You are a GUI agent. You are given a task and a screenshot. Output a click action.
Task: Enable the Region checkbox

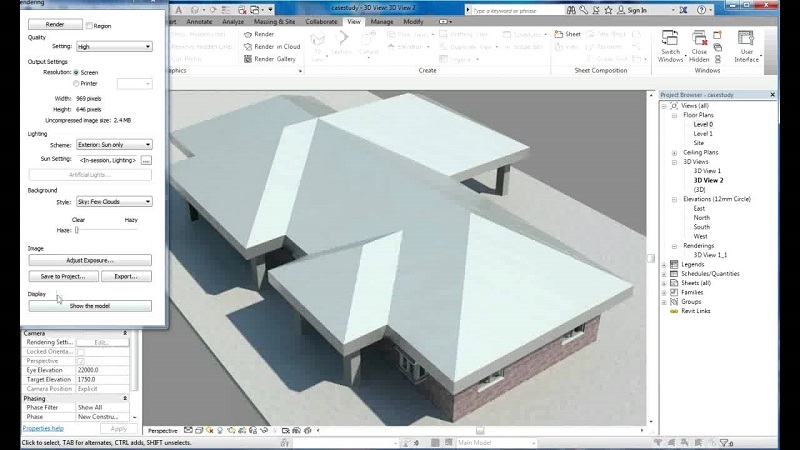tap(90, 25)
